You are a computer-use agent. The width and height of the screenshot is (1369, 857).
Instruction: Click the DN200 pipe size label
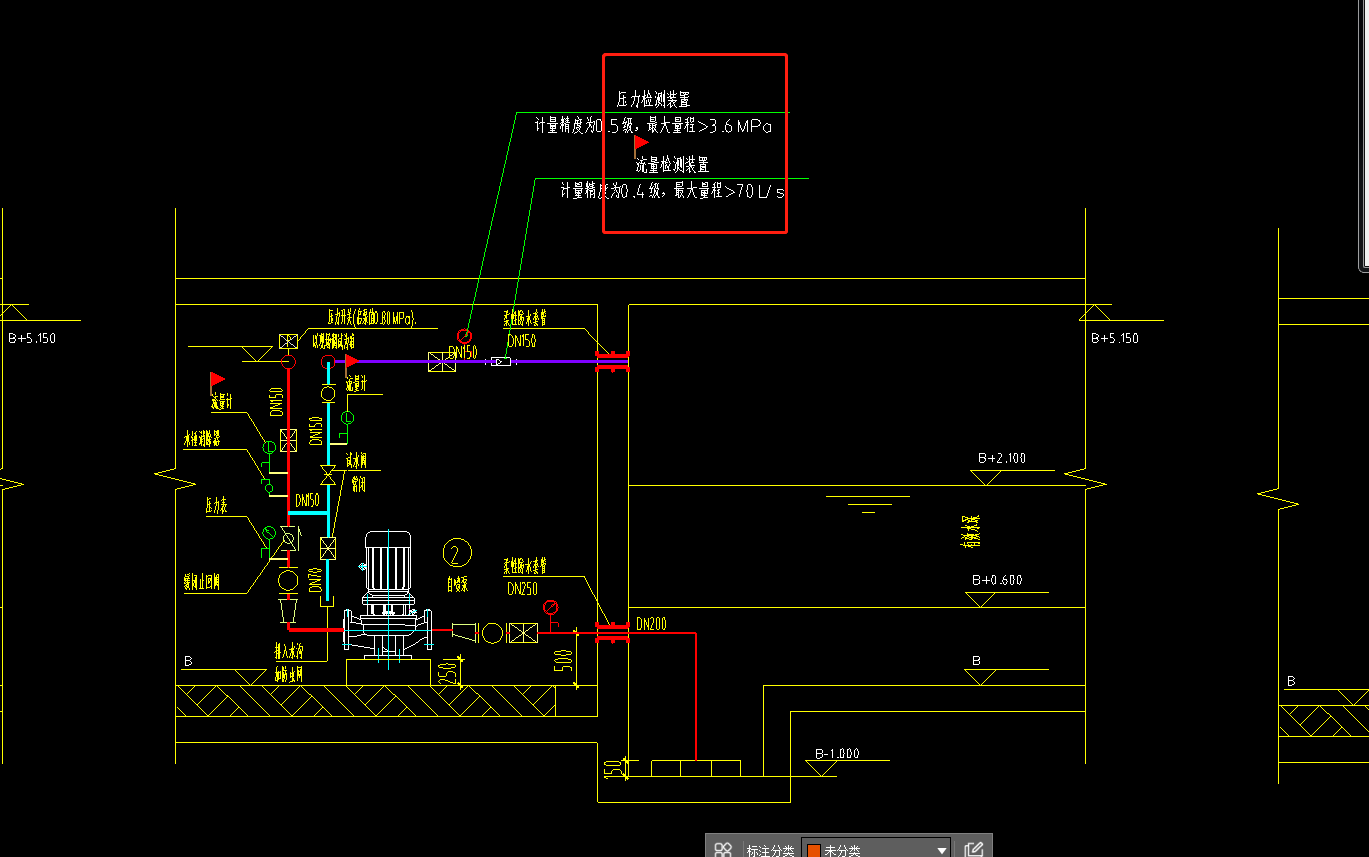click(651, 624)
